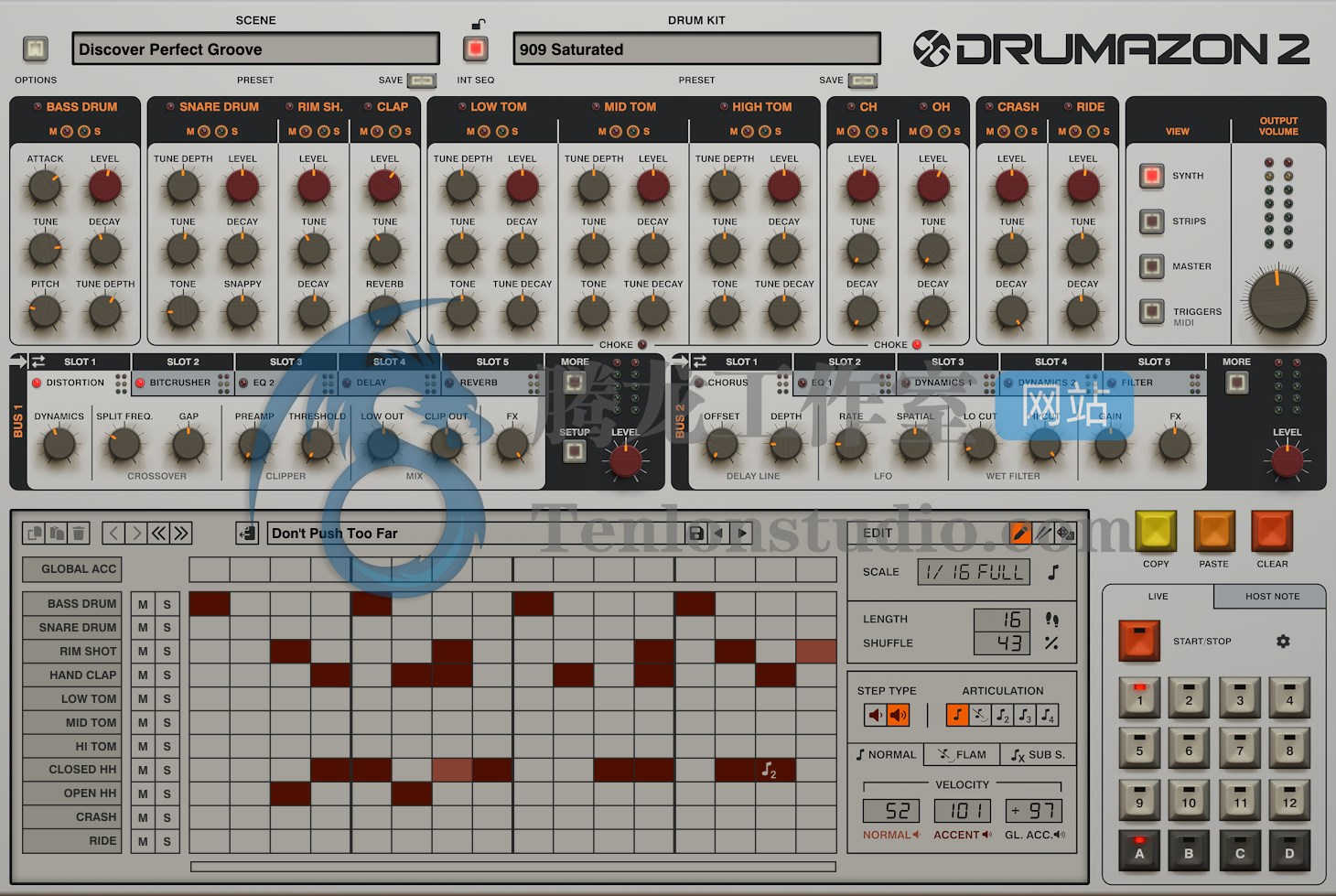The width and height of the screenshot is (1336, 896).
Task: Open the gear settings next to START/STOP
Action: pyautogui.click(x=1283, y=642)
